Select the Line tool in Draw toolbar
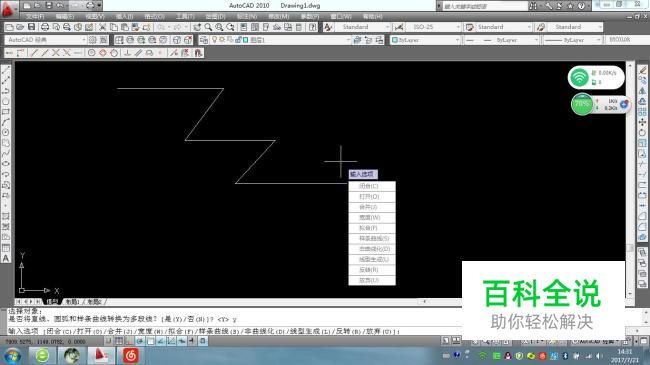The height and width of the screenshot is (365, 650). coord(6,70)
